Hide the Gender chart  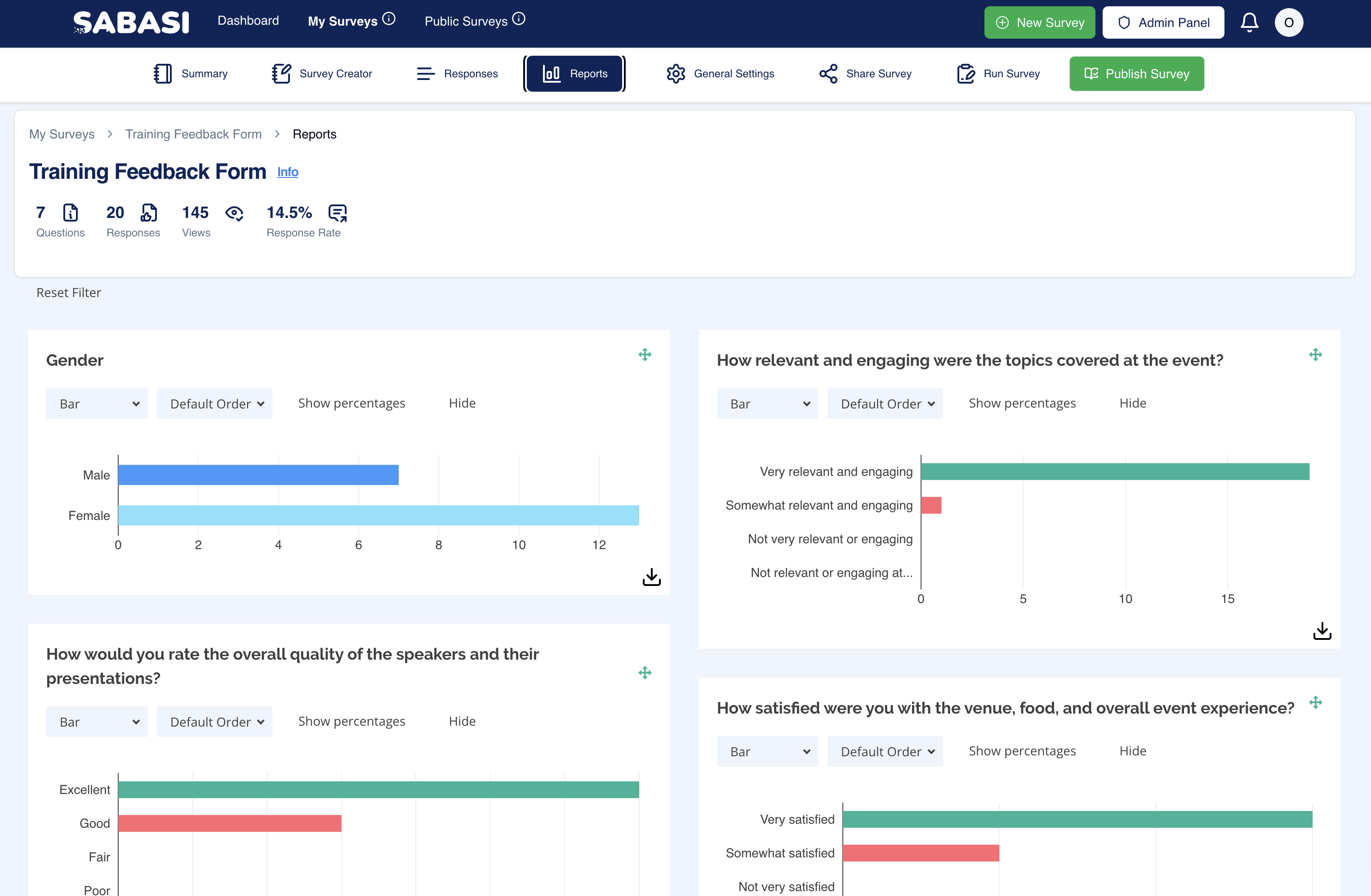click(x=462, y=403)
